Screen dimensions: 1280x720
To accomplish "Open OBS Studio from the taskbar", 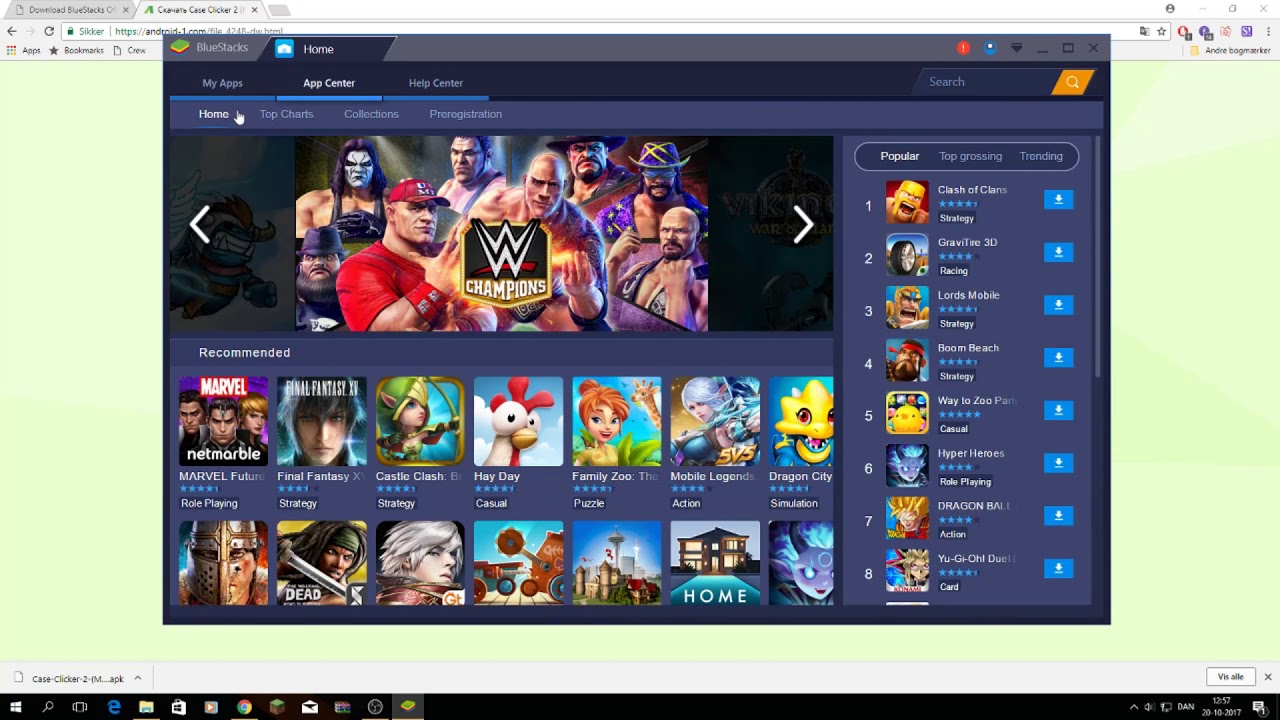I will 375,707.
